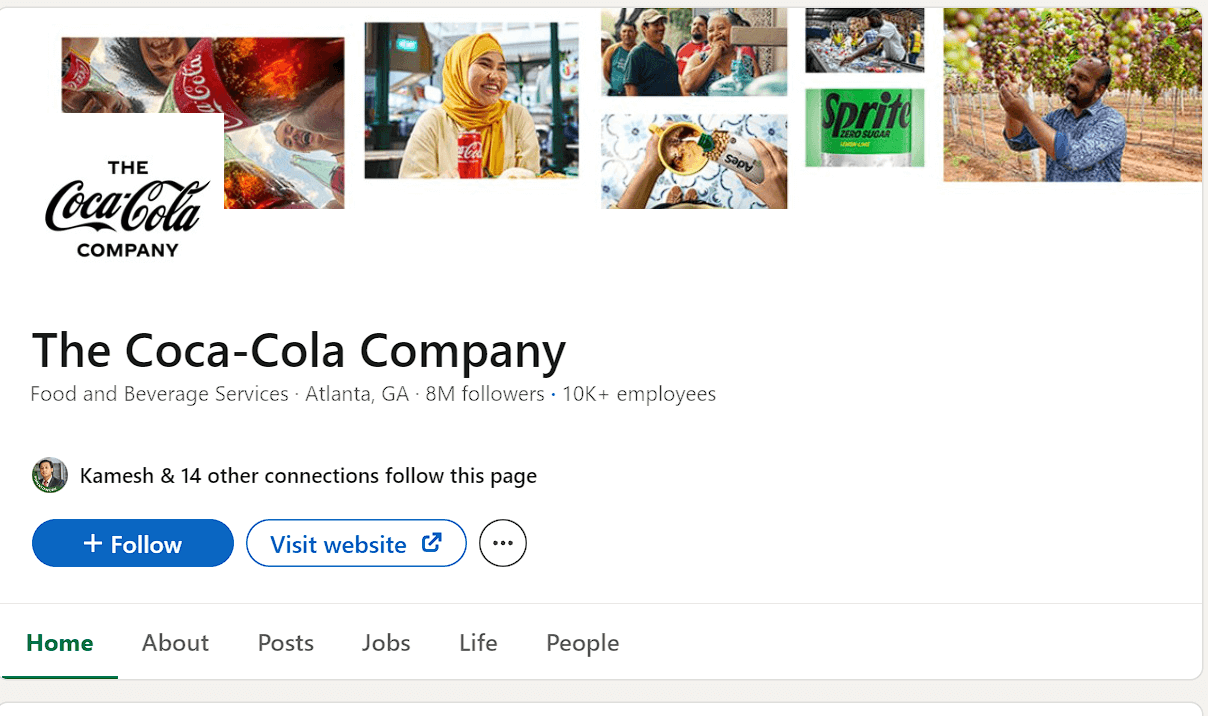The image size is (1208, 716).
Task: Go to the Jobs tab
Action: 385,643
